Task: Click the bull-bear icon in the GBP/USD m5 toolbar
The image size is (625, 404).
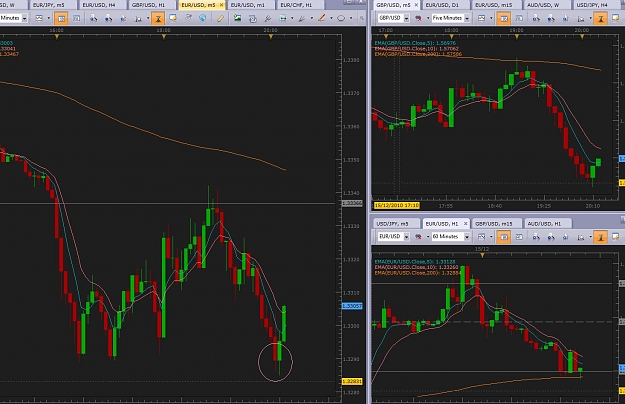Action: point(419,18)
